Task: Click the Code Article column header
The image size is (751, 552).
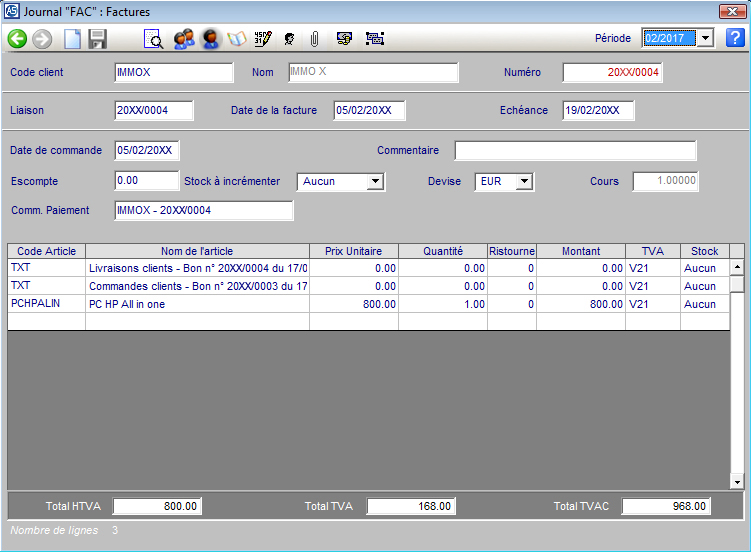Action: 46,251
